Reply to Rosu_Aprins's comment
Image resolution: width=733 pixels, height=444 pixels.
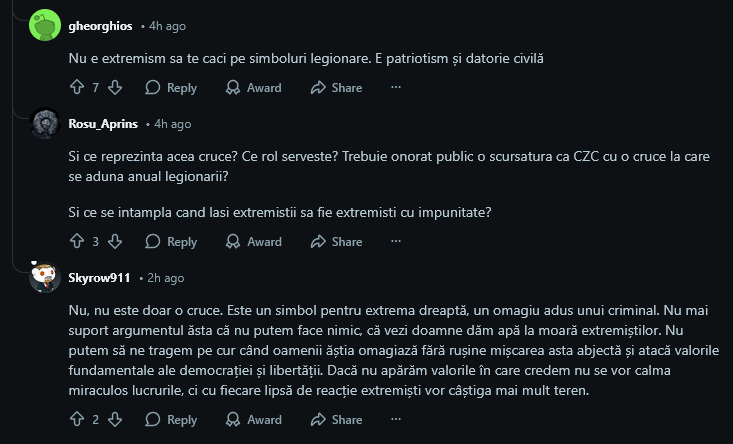point(171,241)
